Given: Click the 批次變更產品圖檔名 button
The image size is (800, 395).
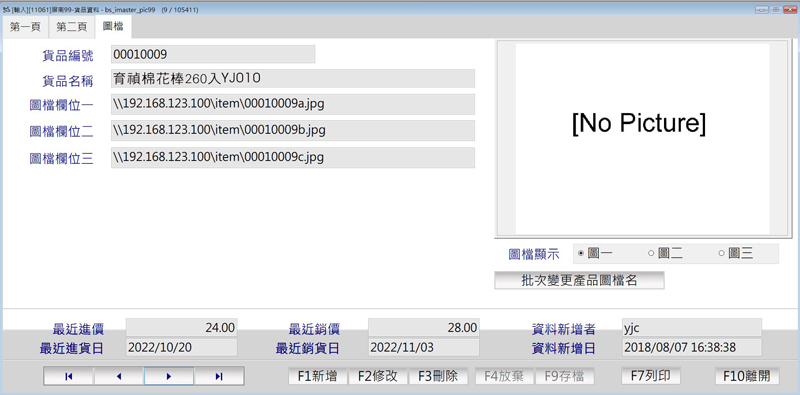Looking at the screenshot, I should (579, 280).
